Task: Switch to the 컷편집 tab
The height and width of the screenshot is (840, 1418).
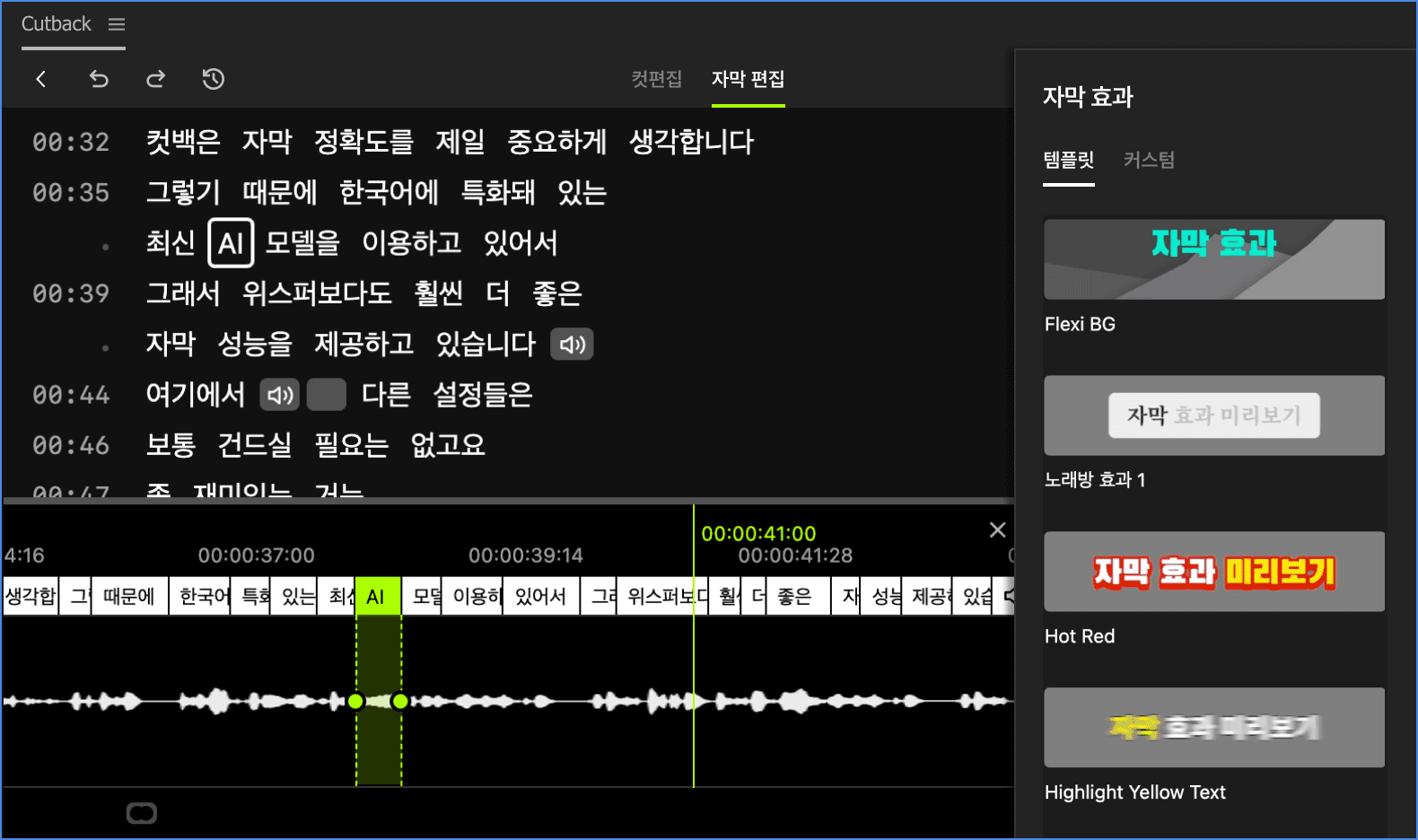Action: pyautogui.click(x=656, y=79)
